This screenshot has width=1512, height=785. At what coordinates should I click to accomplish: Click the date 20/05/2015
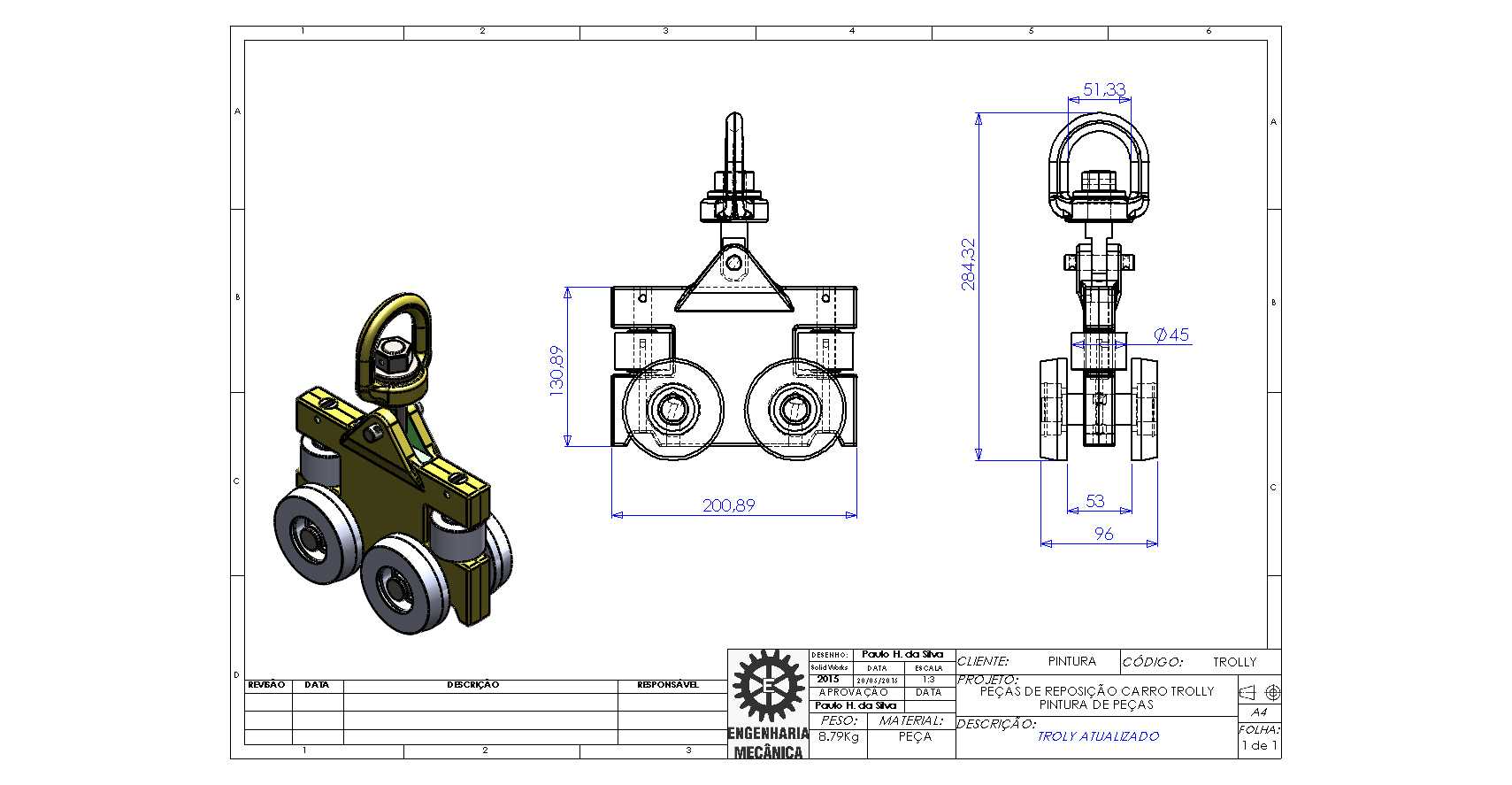click(x=877, y=680)
